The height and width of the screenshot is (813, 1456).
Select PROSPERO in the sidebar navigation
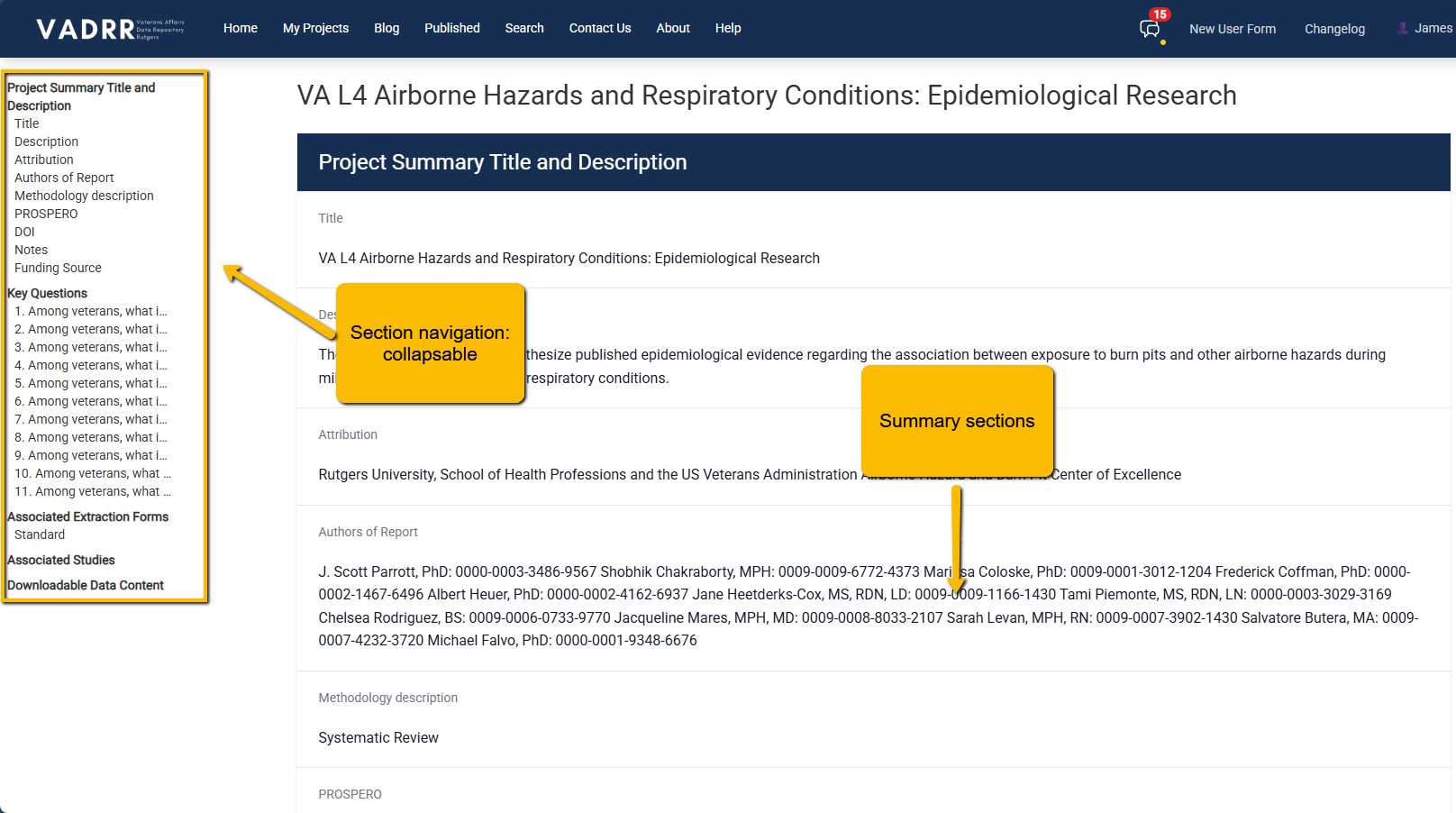(x=46, y=214)
